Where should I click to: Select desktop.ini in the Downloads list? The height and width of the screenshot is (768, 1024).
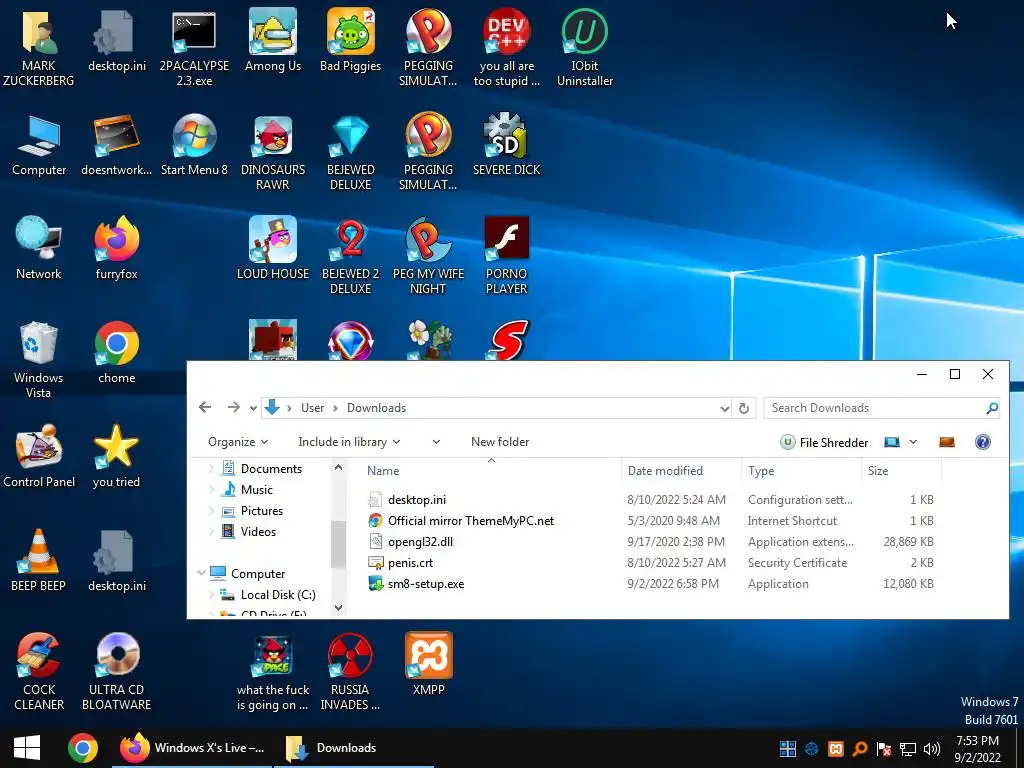(x=417, y=500)
